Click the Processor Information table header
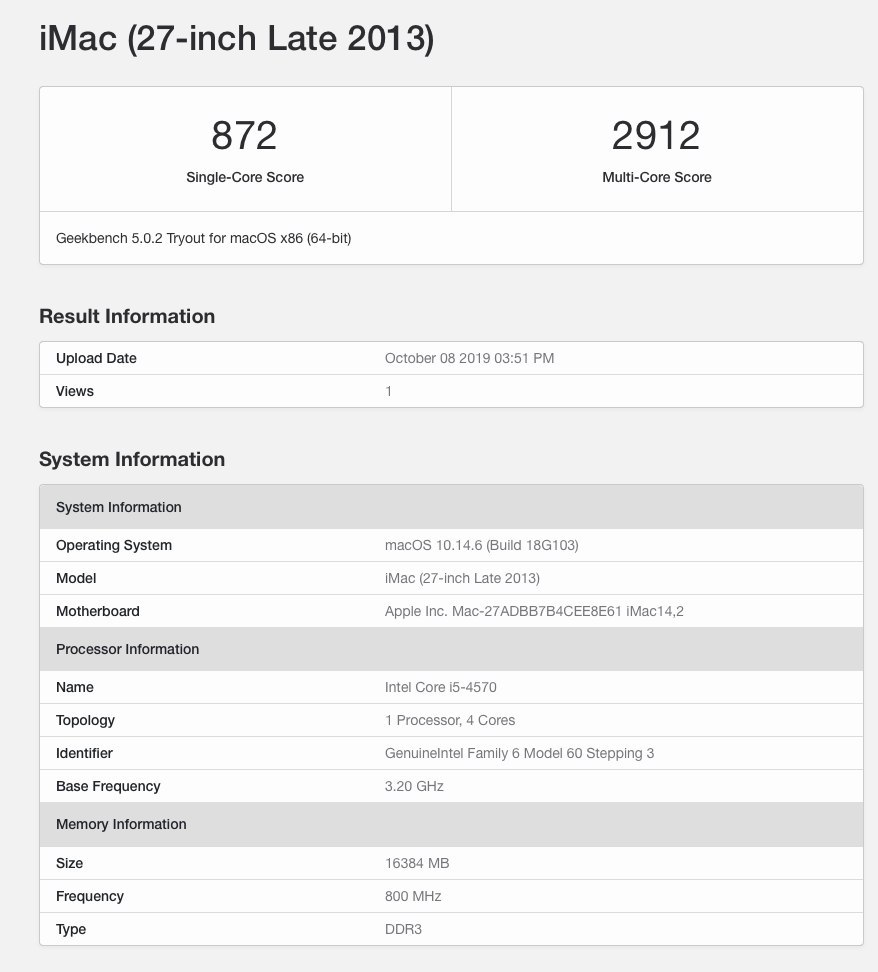 coord(451,649)
